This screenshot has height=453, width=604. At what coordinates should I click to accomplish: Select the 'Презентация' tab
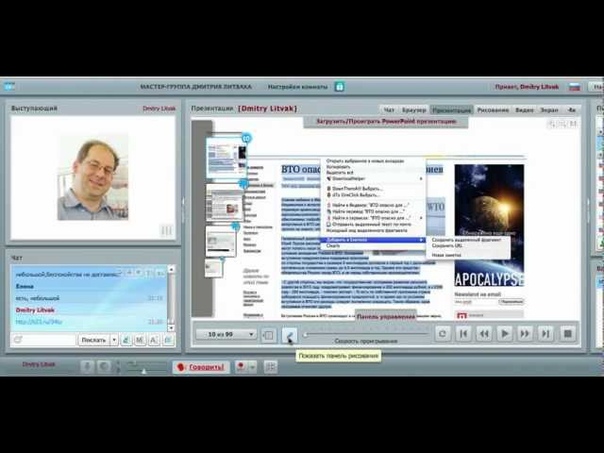point(451,110)
